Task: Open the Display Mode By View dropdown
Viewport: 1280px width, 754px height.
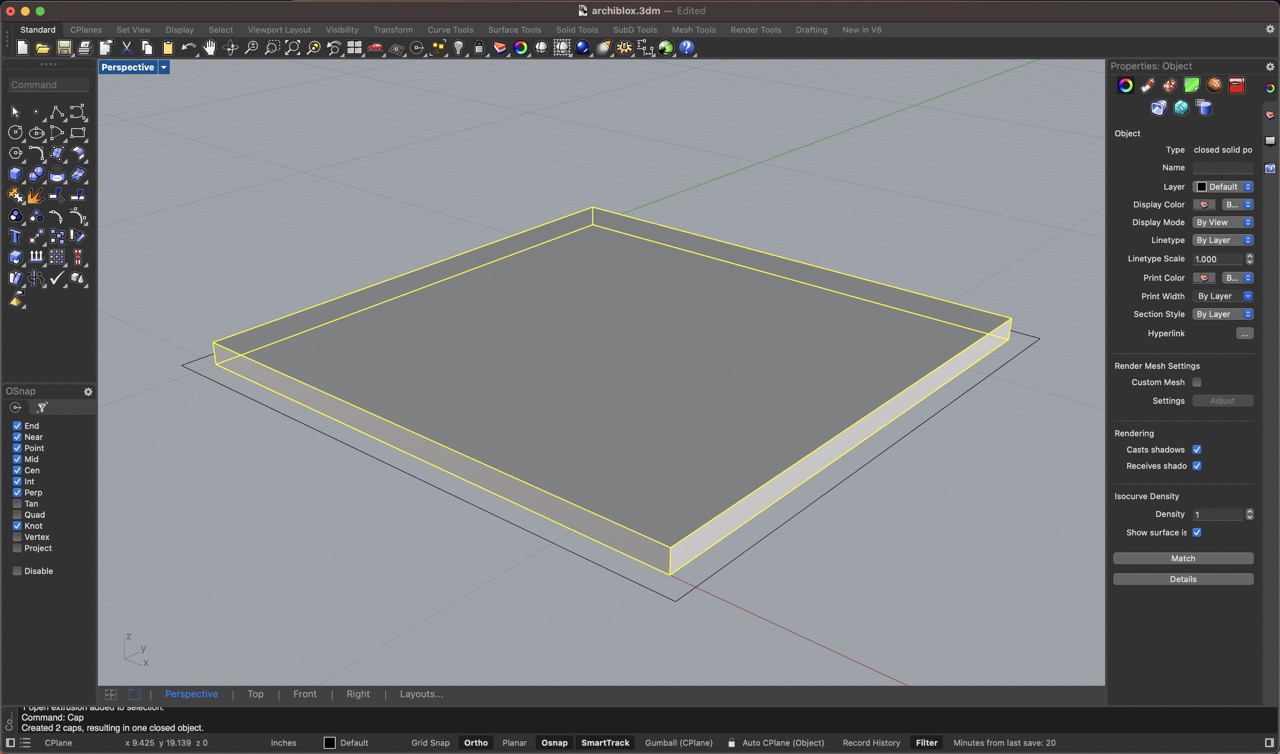Action: coord(1223,222)
